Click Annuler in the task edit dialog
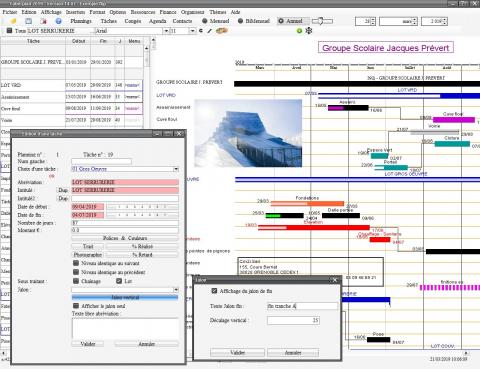Image resolution: width=480 pixels, height=369 pixels. [147, 344]
